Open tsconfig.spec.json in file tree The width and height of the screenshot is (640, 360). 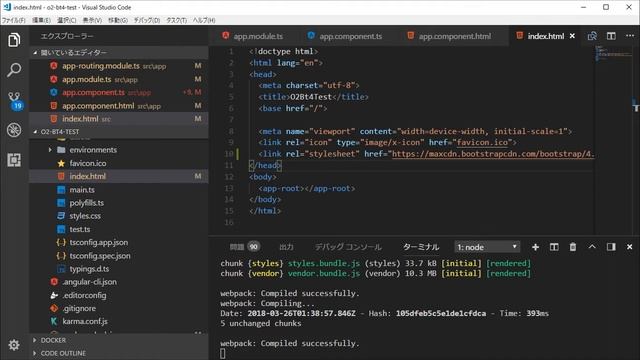(x=118, y=256)
